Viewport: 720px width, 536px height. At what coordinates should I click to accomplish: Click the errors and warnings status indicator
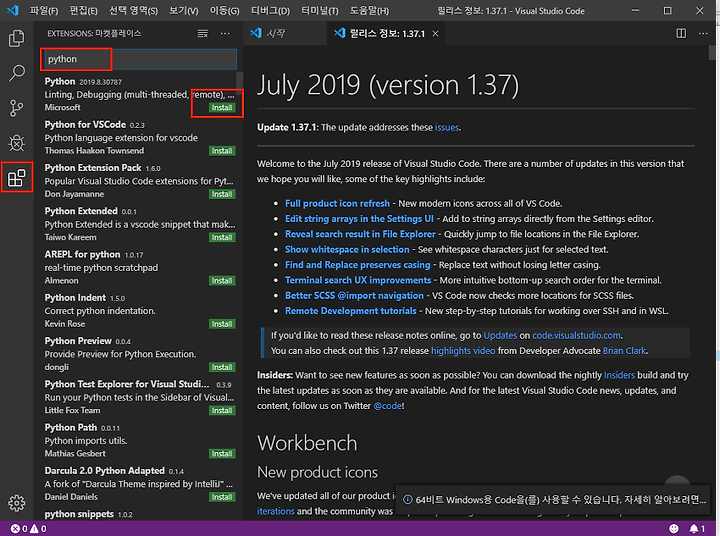point(28,529)
